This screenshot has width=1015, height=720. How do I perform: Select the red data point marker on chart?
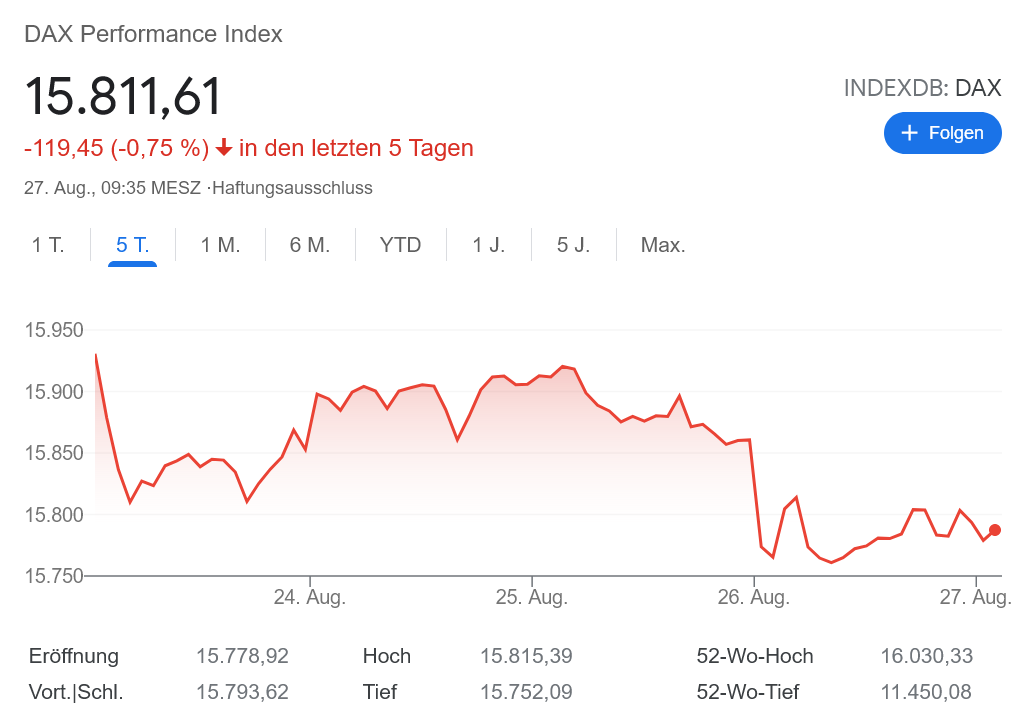click(993, 531)
